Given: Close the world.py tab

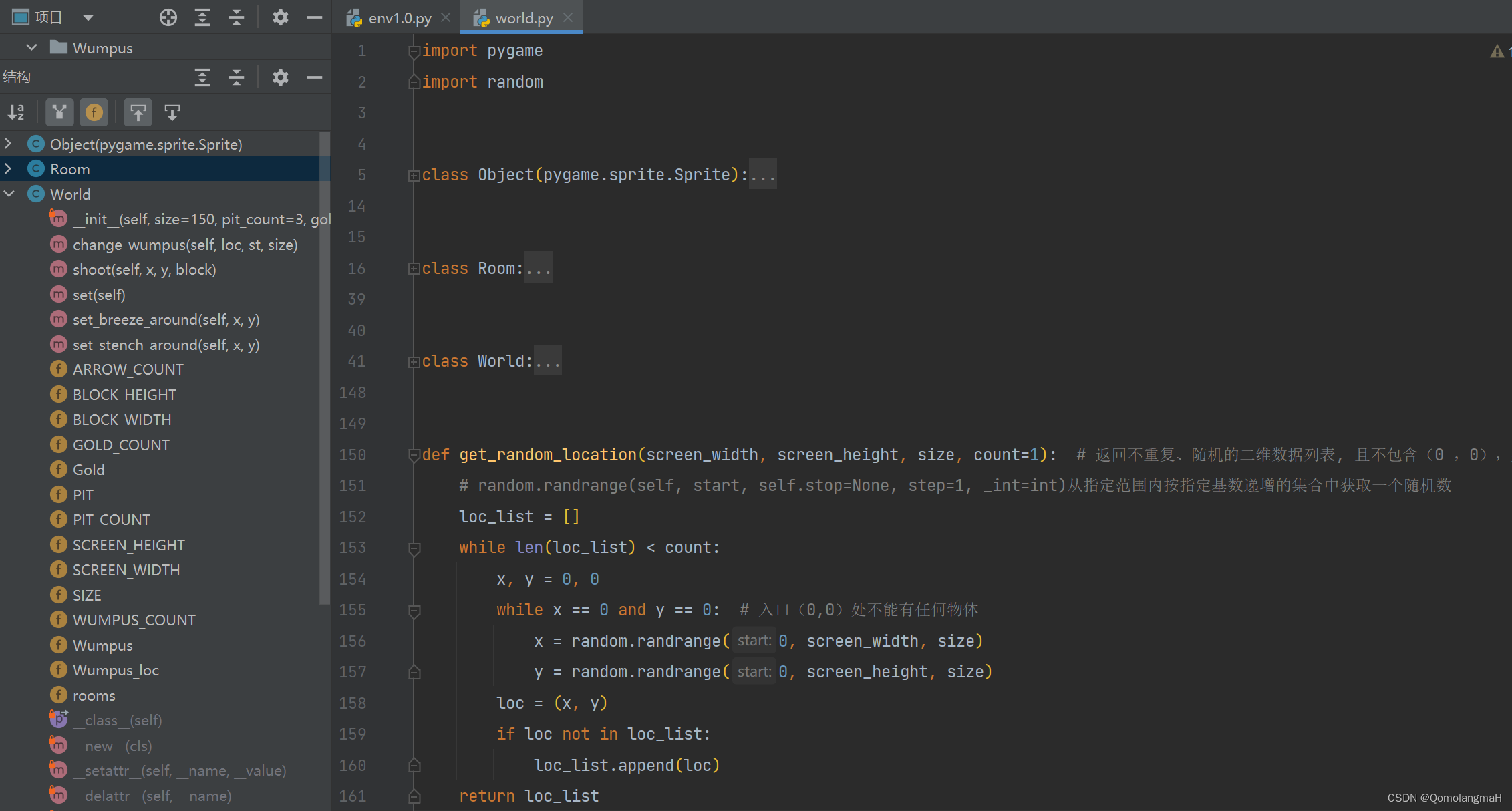Looking at the screenshot, I should click(568, 17).
